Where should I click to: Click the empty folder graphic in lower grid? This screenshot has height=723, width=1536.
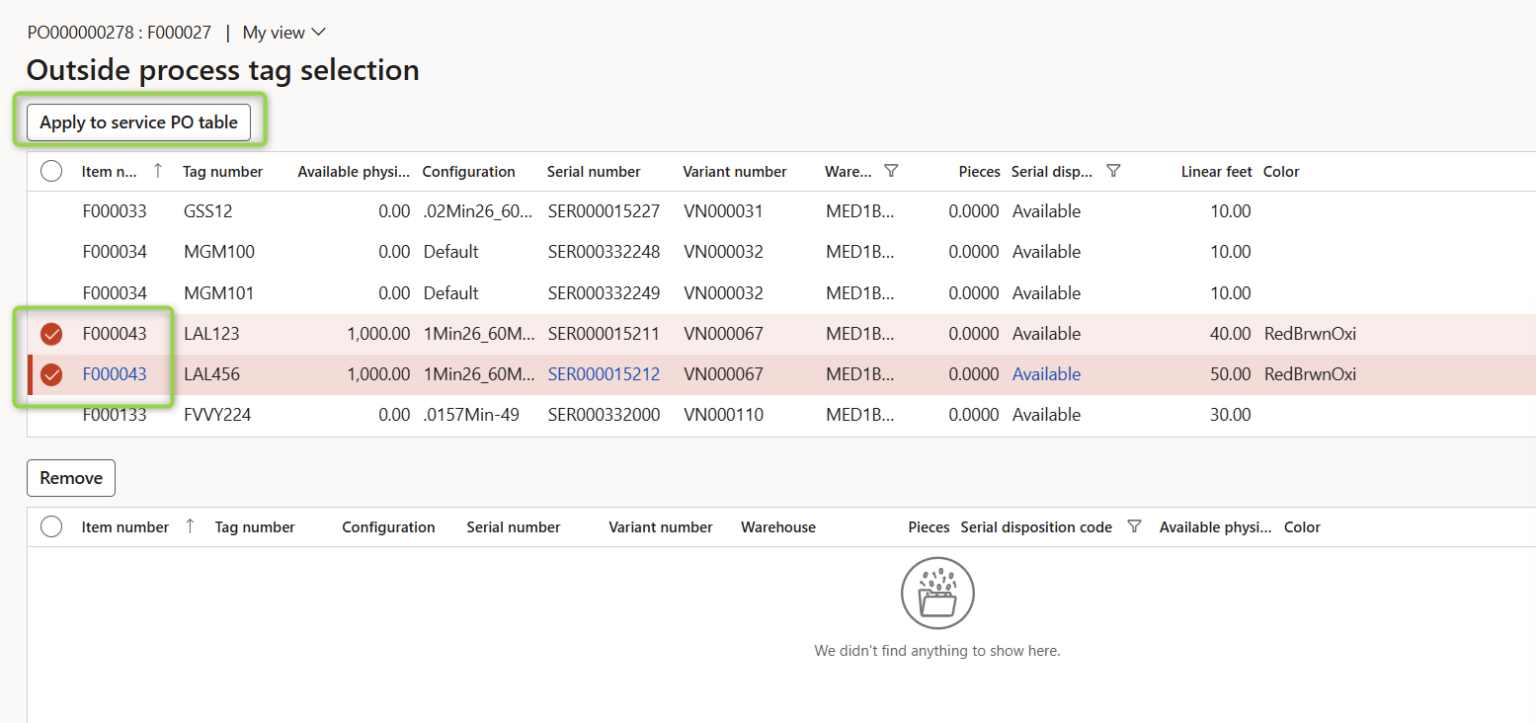[937, 592]
